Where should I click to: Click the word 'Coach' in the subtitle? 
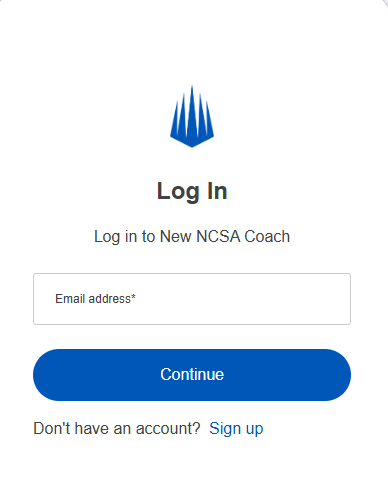(267, 237)
